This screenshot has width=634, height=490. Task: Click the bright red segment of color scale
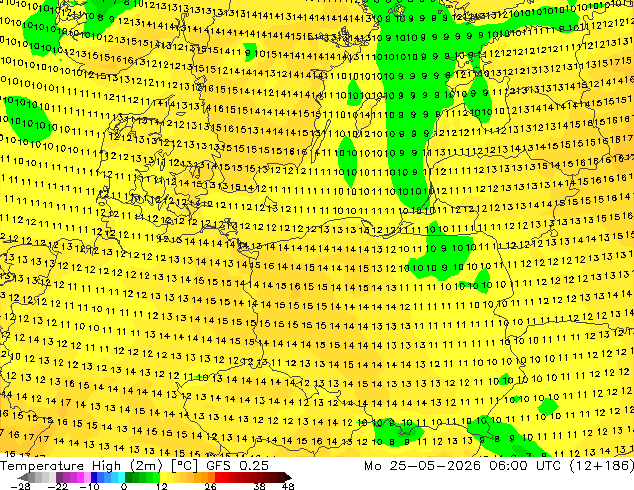(x=218, y=477)
